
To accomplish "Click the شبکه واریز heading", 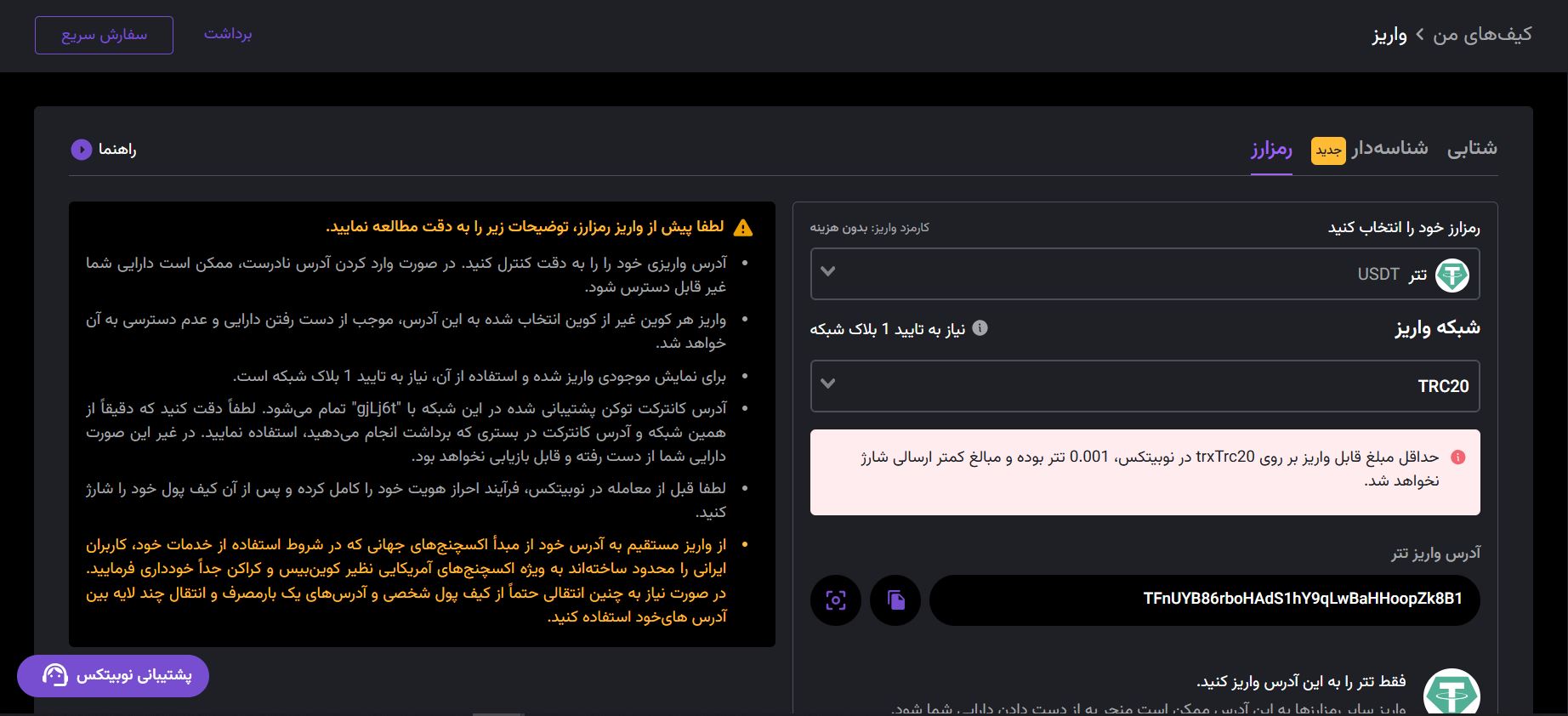I will (1437, 328).
